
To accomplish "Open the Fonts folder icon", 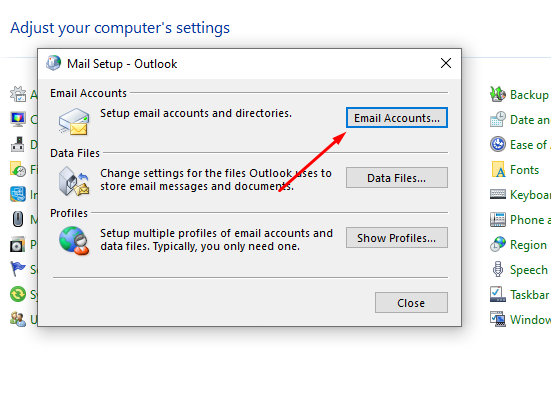I will tap(498, 169).
